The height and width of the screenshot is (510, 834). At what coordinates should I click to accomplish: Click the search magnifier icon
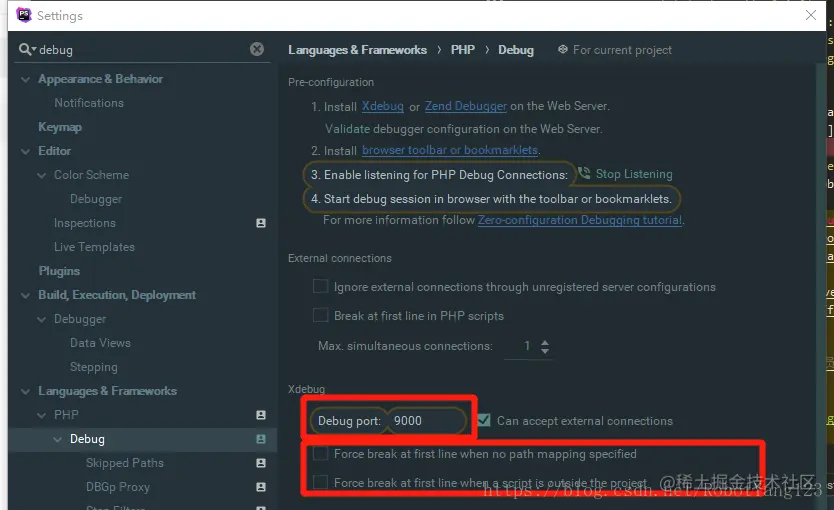[25, 49]
